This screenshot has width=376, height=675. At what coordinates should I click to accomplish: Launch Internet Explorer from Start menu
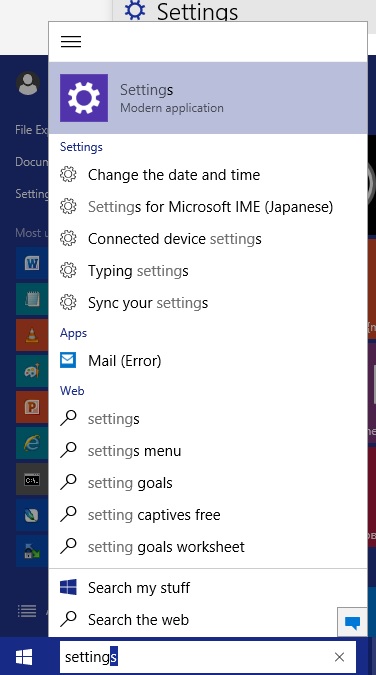32,443
